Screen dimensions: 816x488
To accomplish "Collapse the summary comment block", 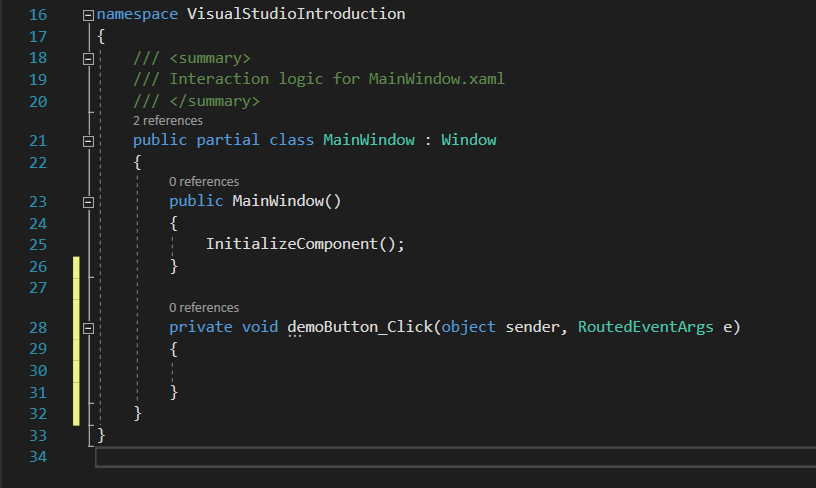I will click(x=89, y=58).
